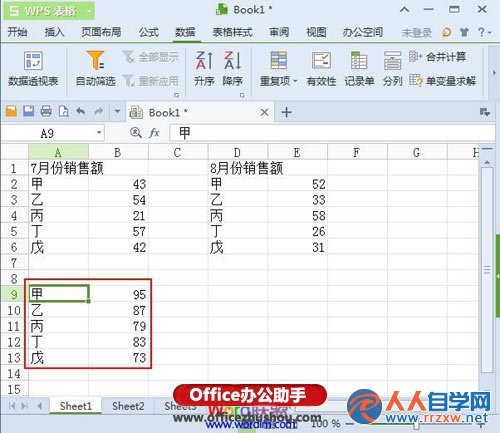
Task: Open the 重复项 duplicates tool
Action: point(278,69)
